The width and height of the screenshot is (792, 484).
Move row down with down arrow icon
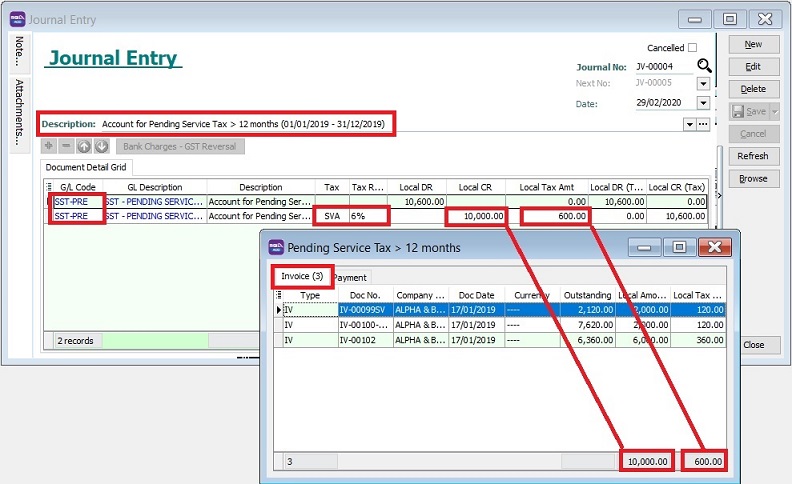point(101,146)
